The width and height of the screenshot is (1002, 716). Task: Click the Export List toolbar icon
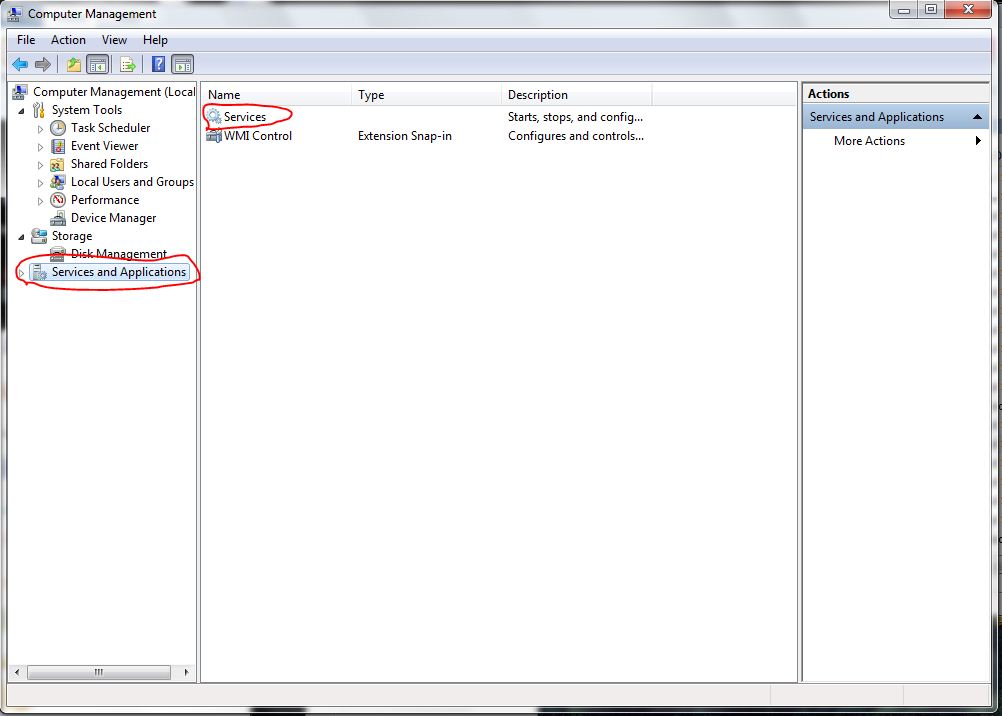pos(125,64)
